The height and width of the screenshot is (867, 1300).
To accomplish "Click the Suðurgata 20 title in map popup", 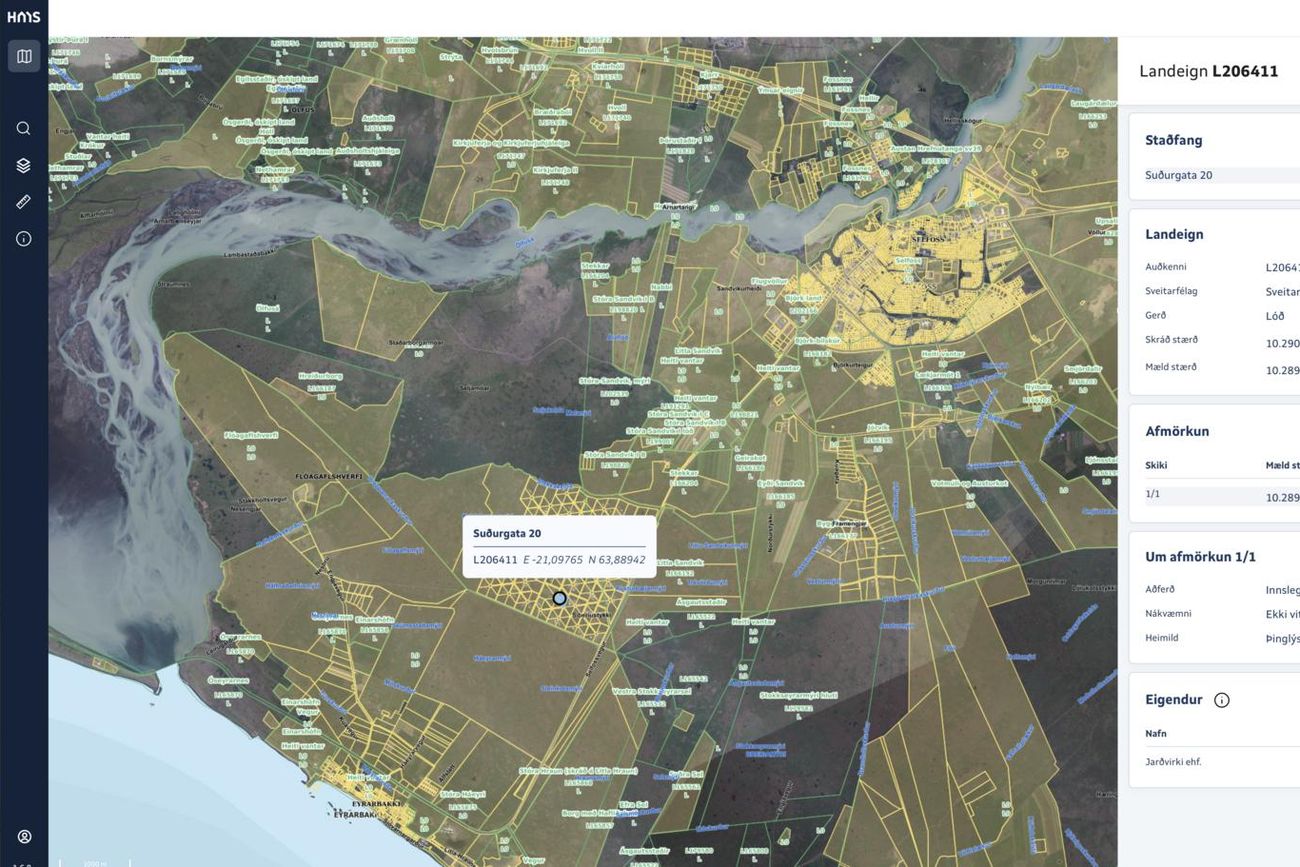I will coord(507,533).
